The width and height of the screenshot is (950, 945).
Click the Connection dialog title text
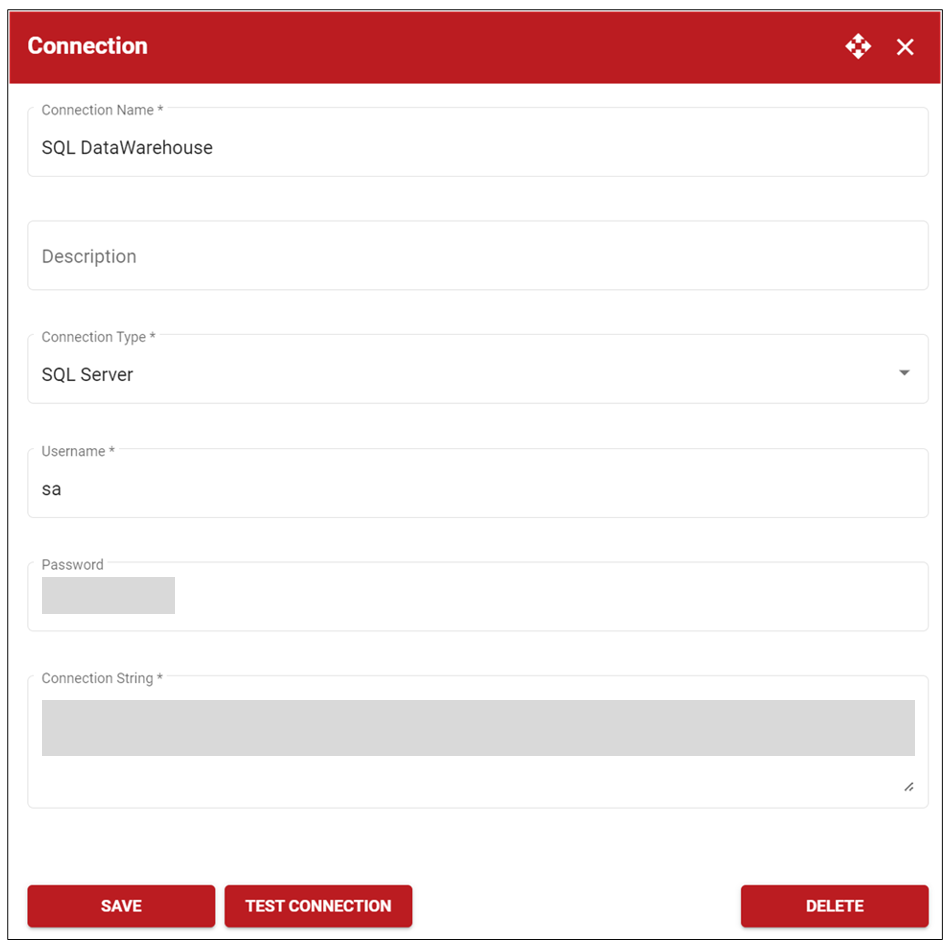pyautogui.click(x=87, y=46)
